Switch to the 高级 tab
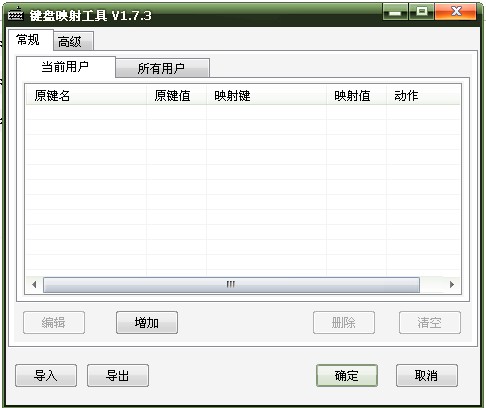Screen dimensions: 486x408 click(73, 41)
